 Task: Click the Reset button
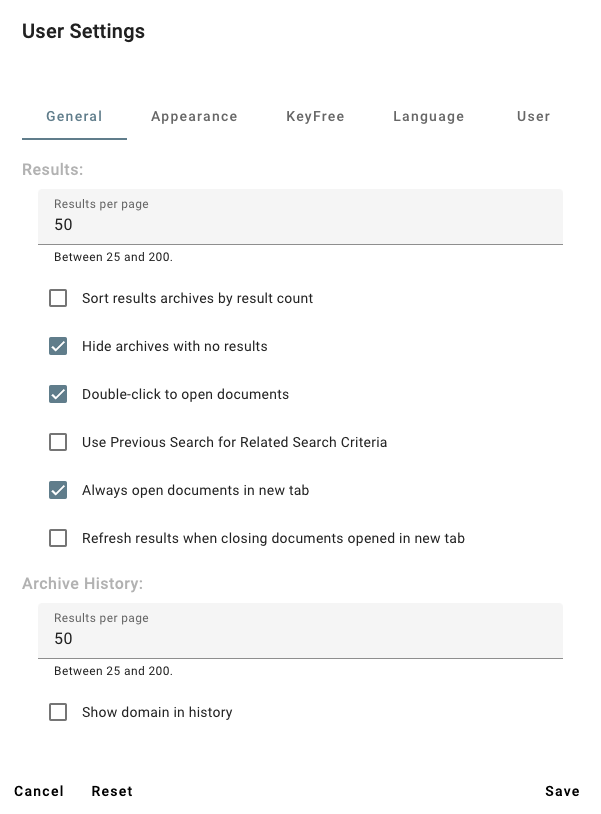(112, 791)
